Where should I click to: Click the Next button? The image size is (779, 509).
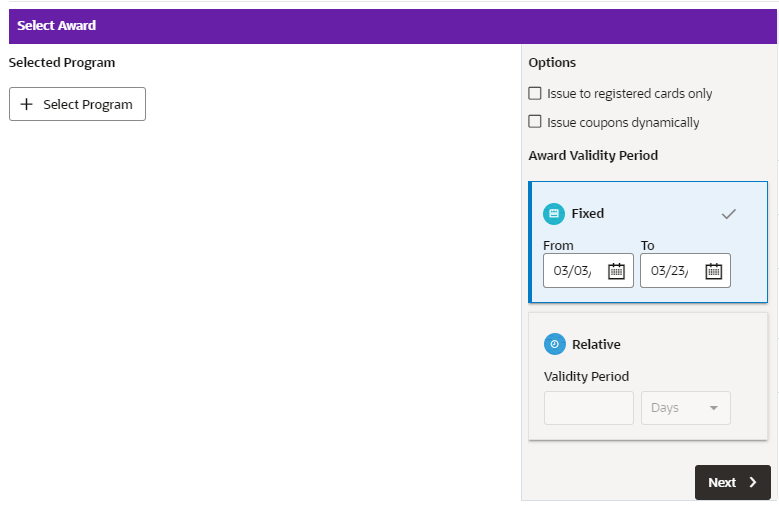coord(733,482)
